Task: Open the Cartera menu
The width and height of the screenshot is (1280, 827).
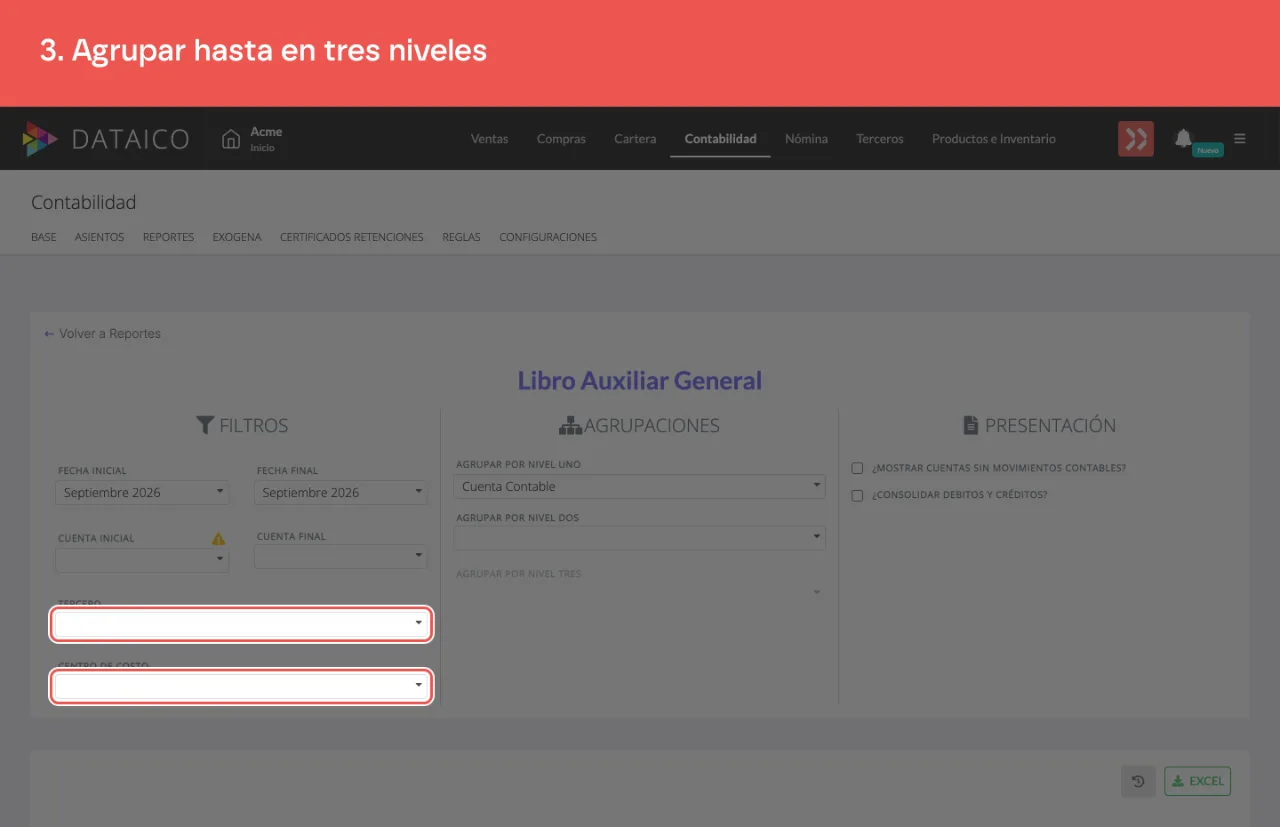Action: [x=635, y=139]
